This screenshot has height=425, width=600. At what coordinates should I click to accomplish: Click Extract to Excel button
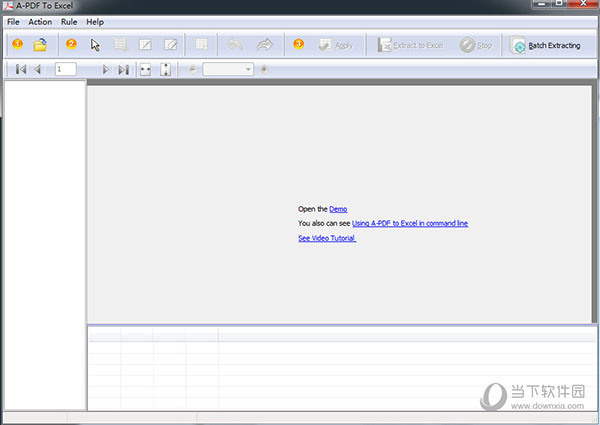pyautogui.click(x=410, y=45)
